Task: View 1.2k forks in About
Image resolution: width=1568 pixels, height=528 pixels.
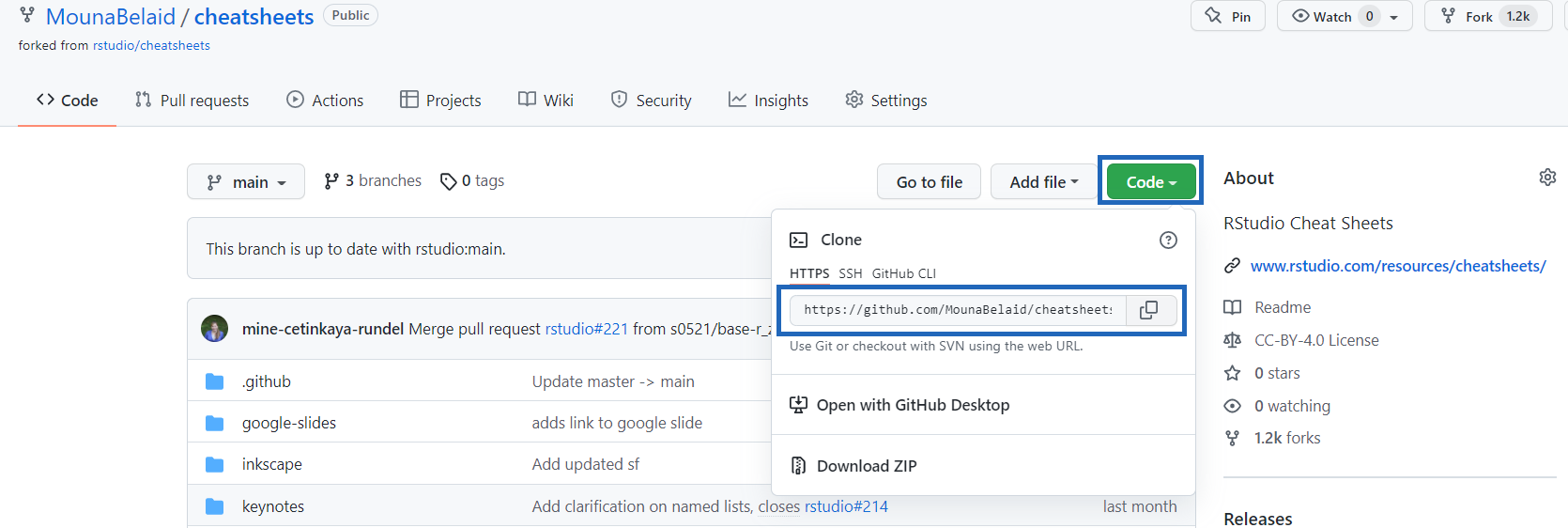Action: point(1287,438)
